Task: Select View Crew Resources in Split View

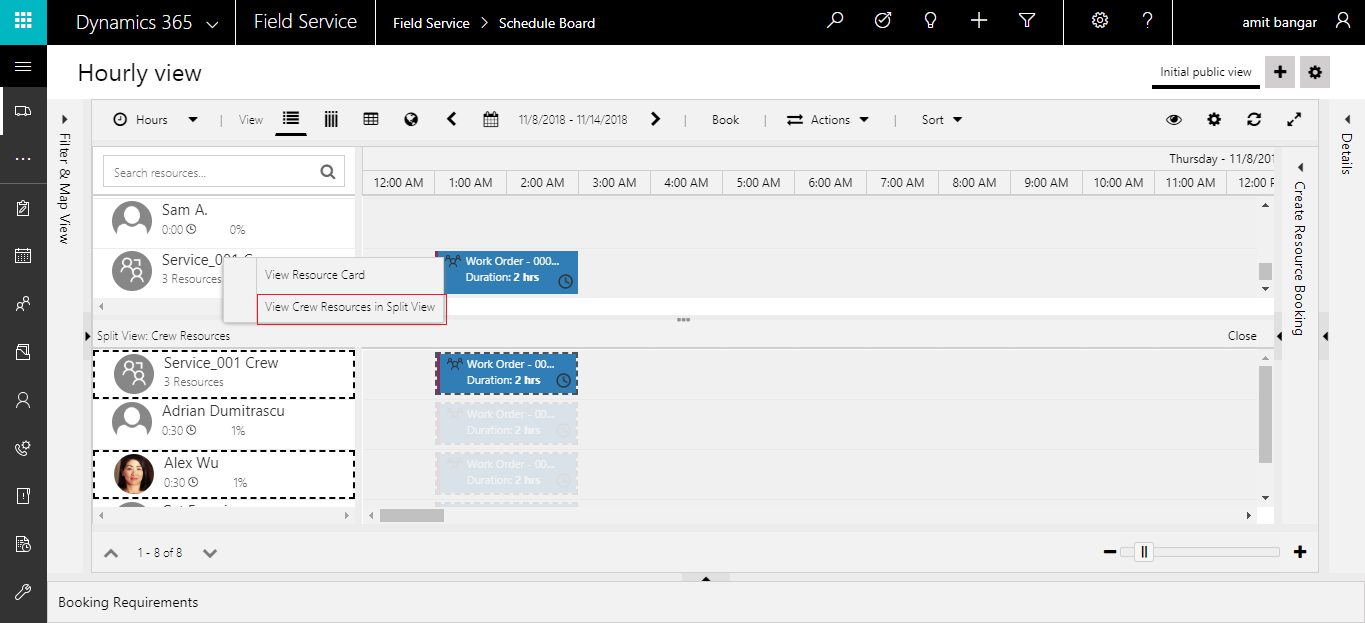Action: (350, 307)
